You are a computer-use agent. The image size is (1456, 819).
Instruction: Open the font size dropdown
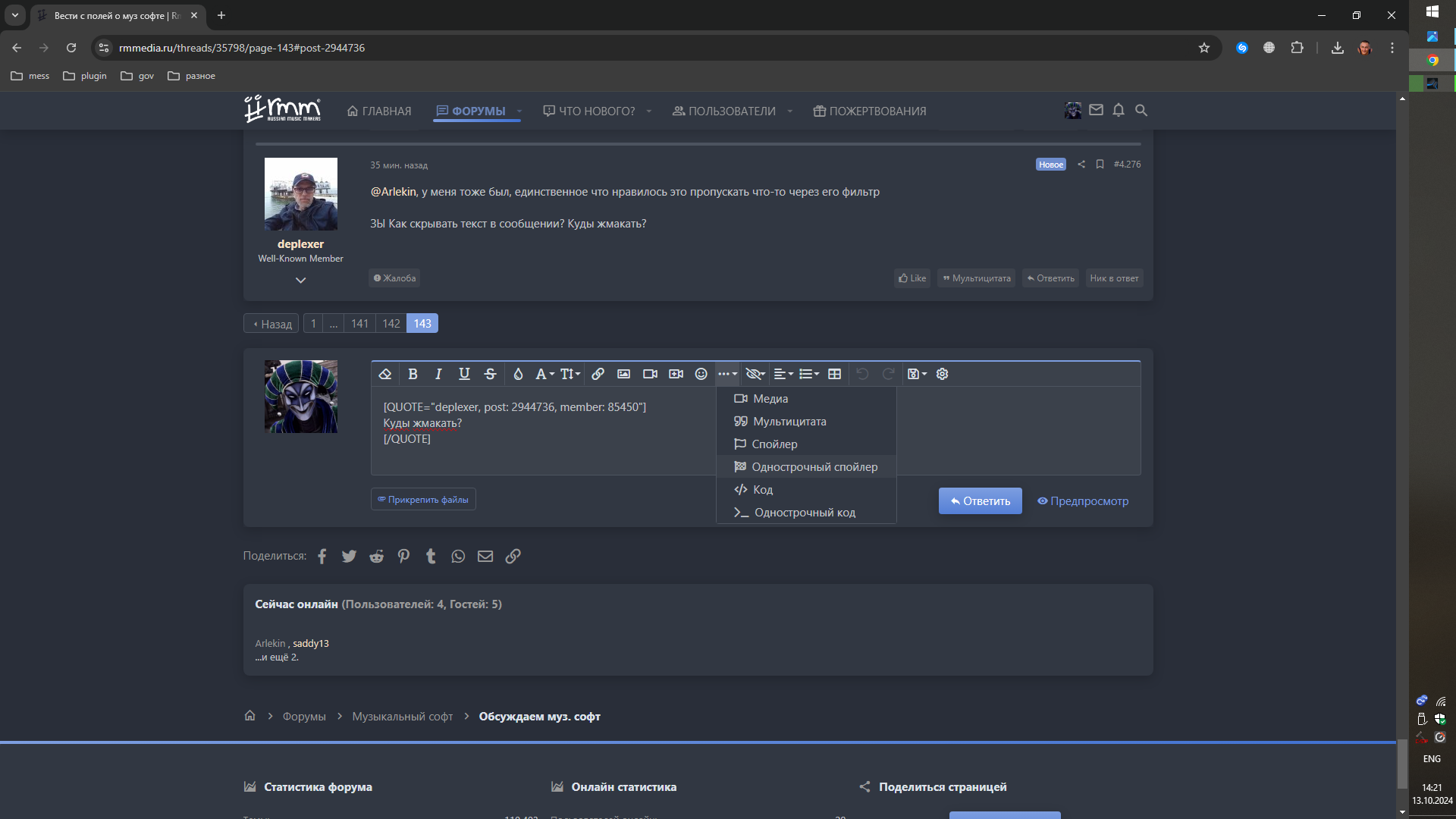[570, 374]
